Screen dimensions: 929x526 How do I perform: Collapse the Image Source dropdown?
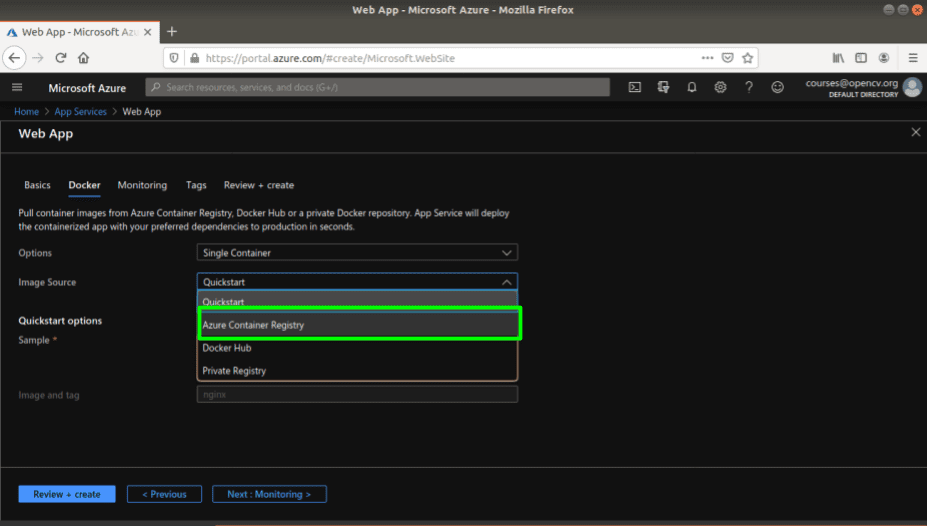click(357, 282)
